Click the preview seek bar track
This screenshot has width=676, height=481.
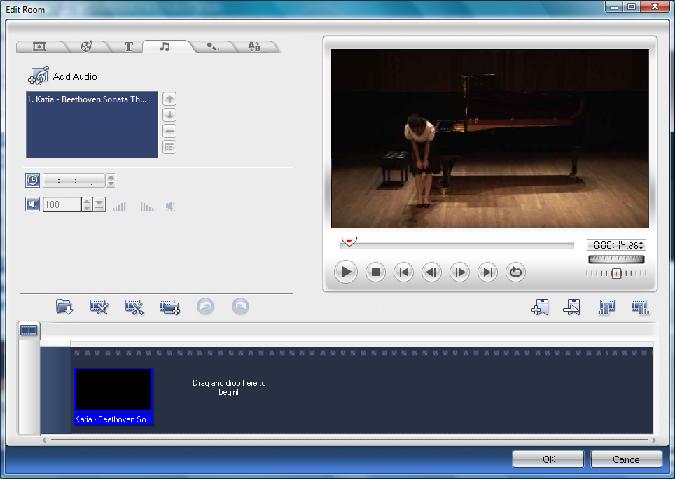tap(457, 245)
